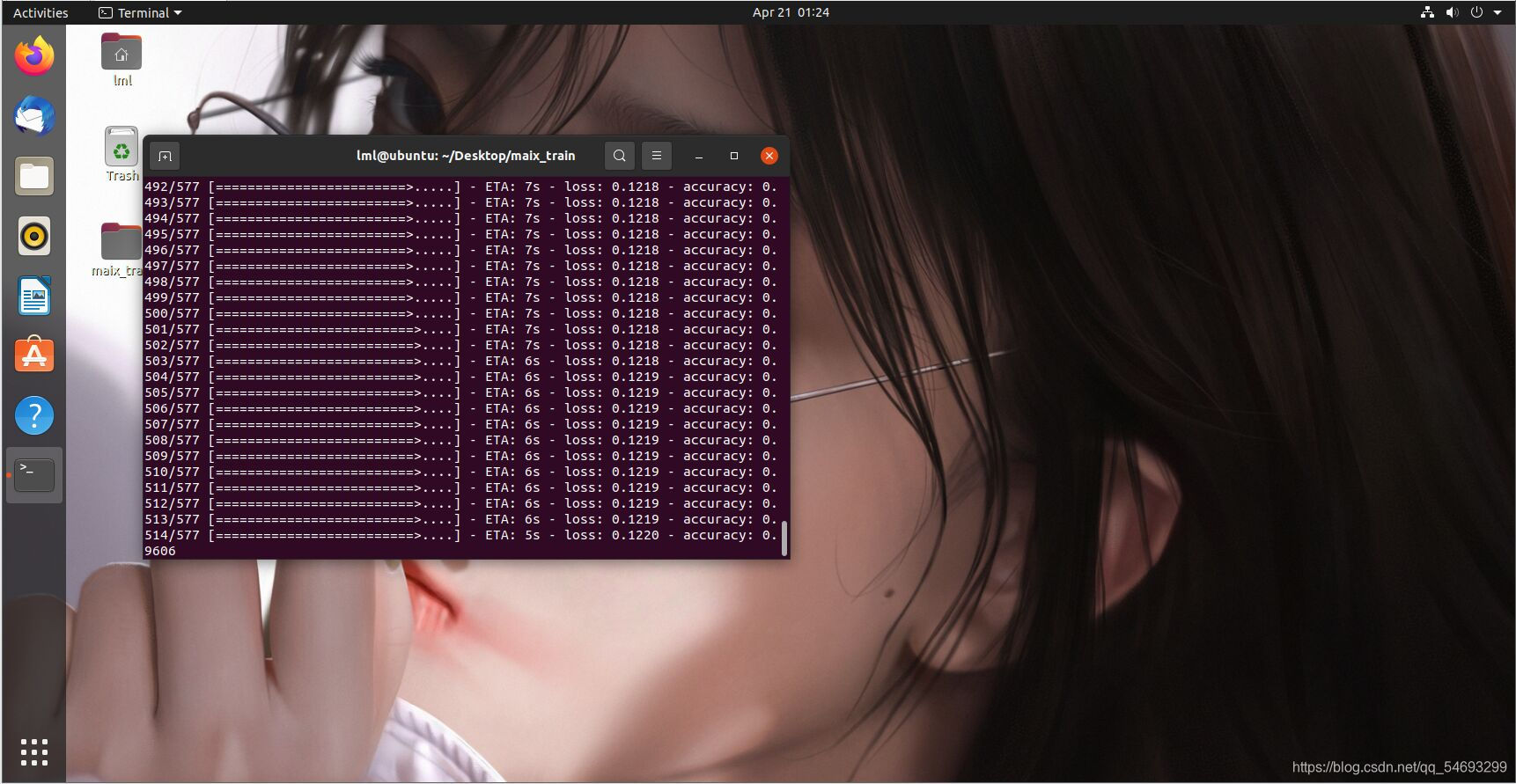The image size is (1516, 784).
Task: Open the Help application
Action: coord(34,415)
